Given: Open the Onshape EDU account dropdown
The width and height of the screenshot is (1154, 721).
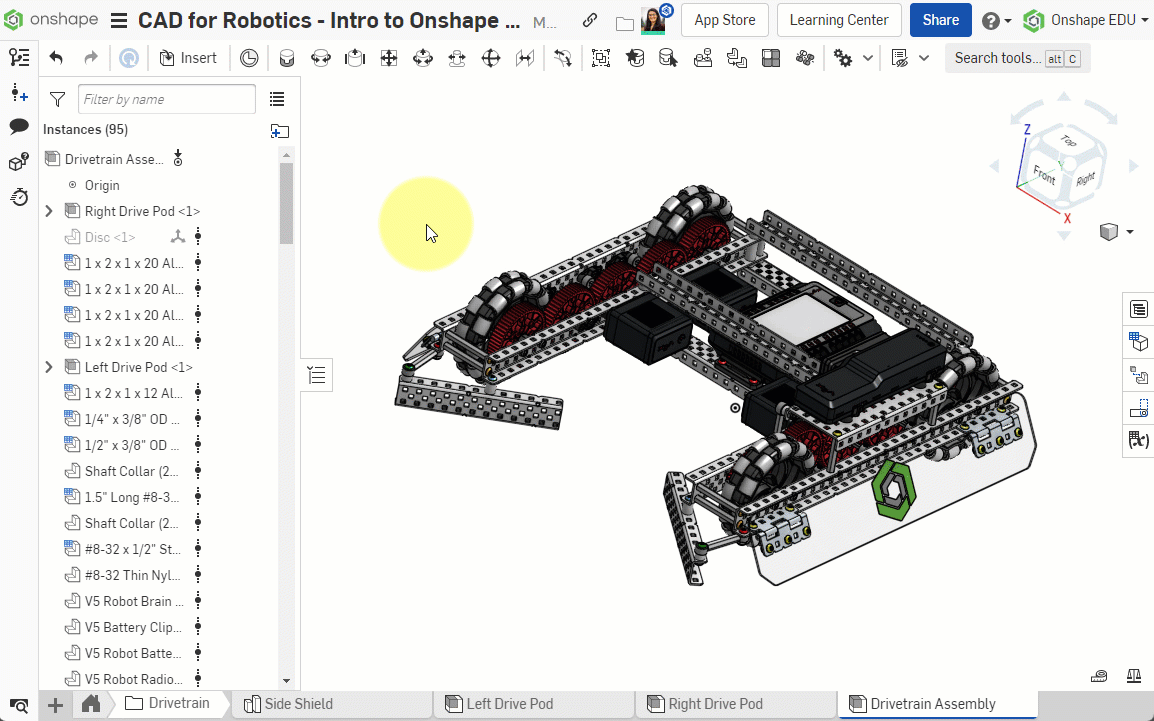Looking at the screenshot, I should (1086, 20).
